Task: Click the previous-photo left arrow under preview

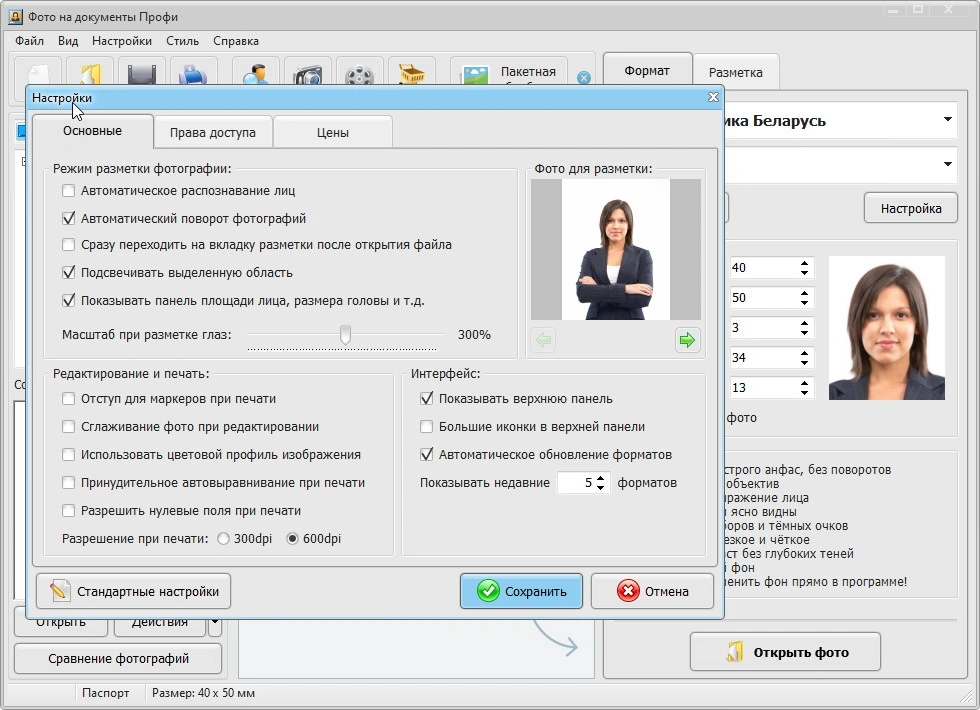Action: pyautogui.click(x=543, y=340)
